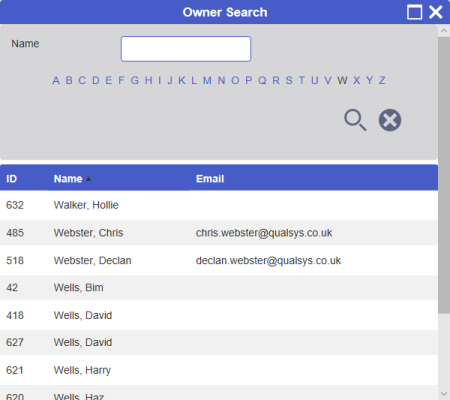The image size is (450, 400).
Task: Filter owners by letter J
Action: click(x=170, y=80)
